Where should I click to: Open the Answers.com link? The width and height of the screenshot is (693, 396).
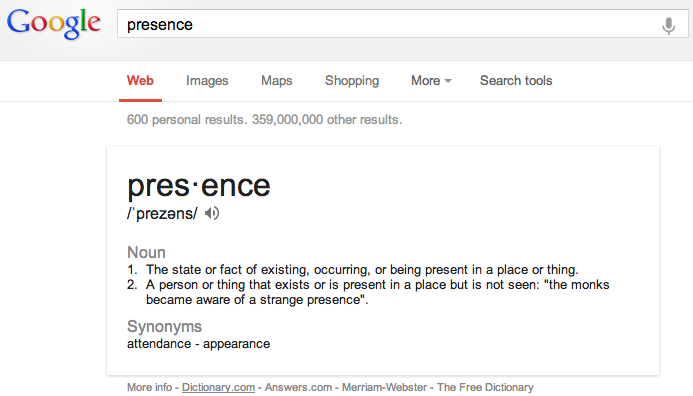tap(298, 387)
